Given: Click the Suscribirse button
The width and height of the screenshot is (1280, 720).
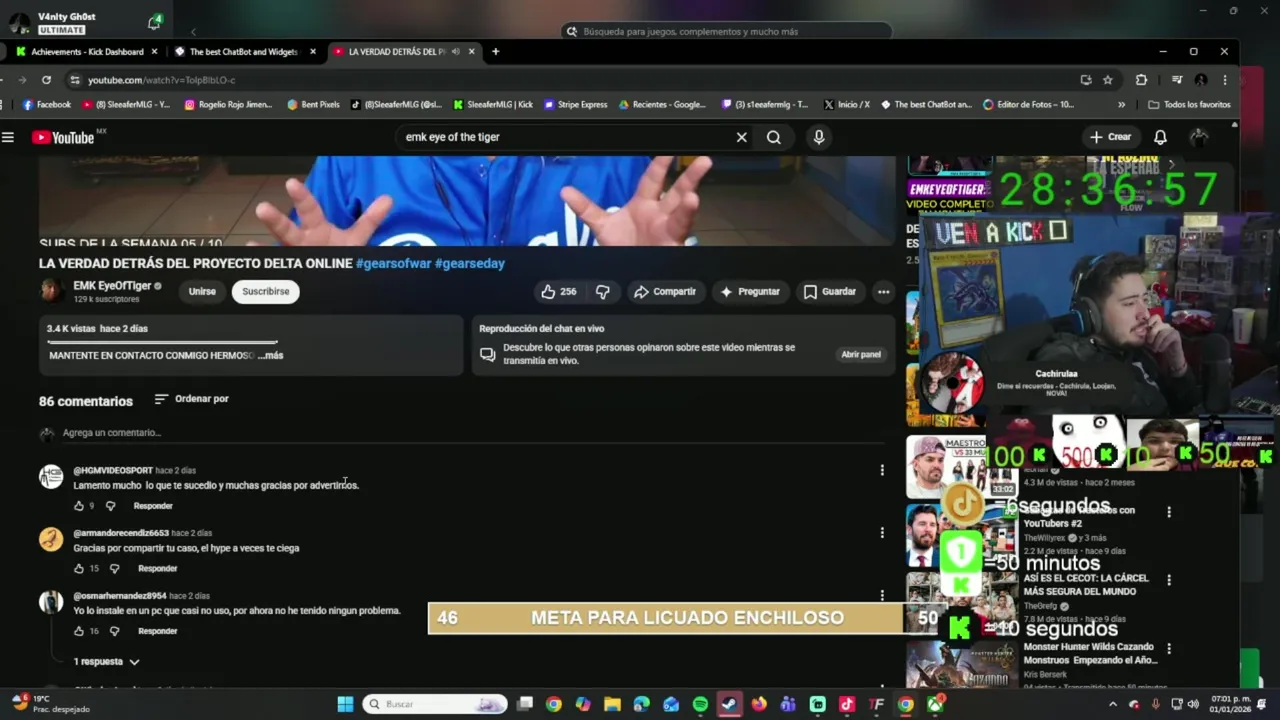Looking at the screenshot, I should [x=265, y=292].
